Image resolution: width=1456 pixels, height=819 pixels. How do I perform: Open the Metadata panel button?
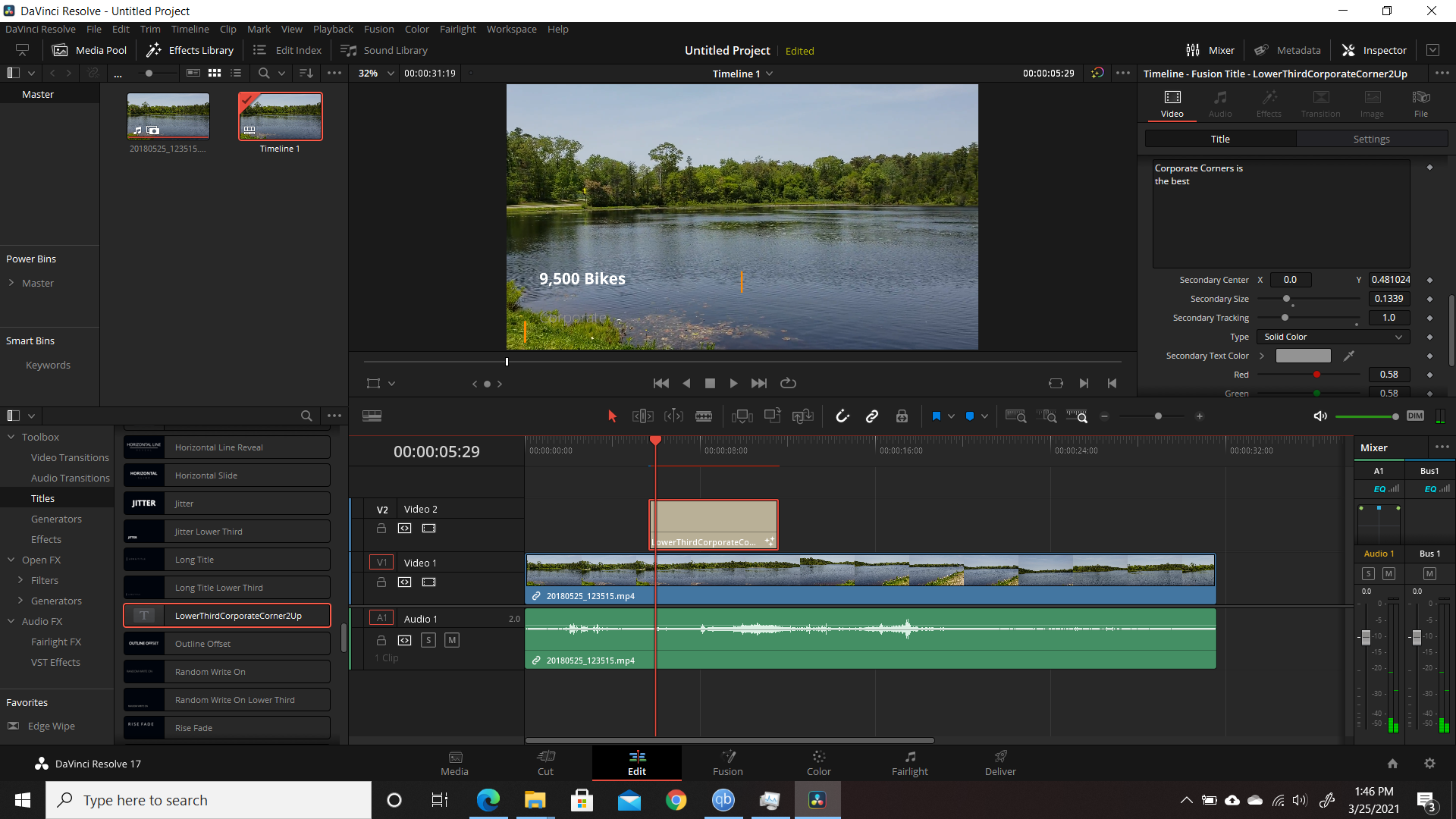click(x=1288, y=50)
